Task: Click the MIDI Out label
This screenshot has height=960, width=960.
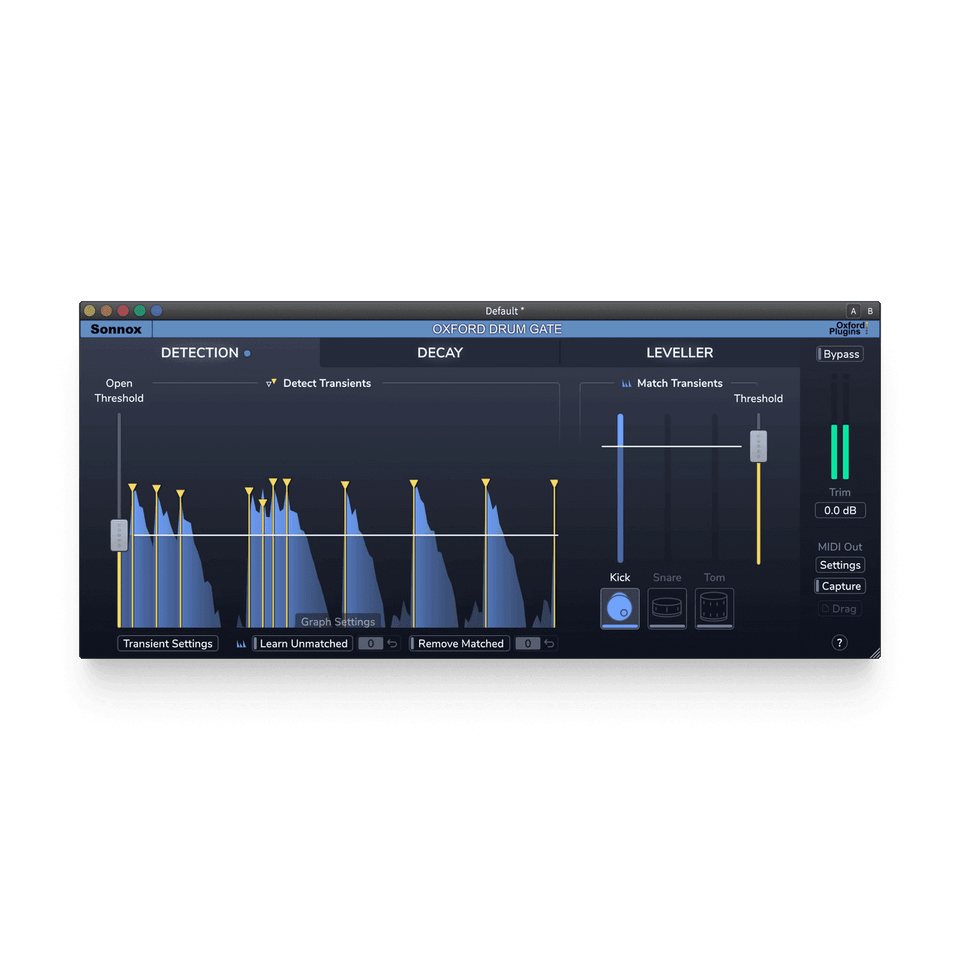Action: [839, 547]
